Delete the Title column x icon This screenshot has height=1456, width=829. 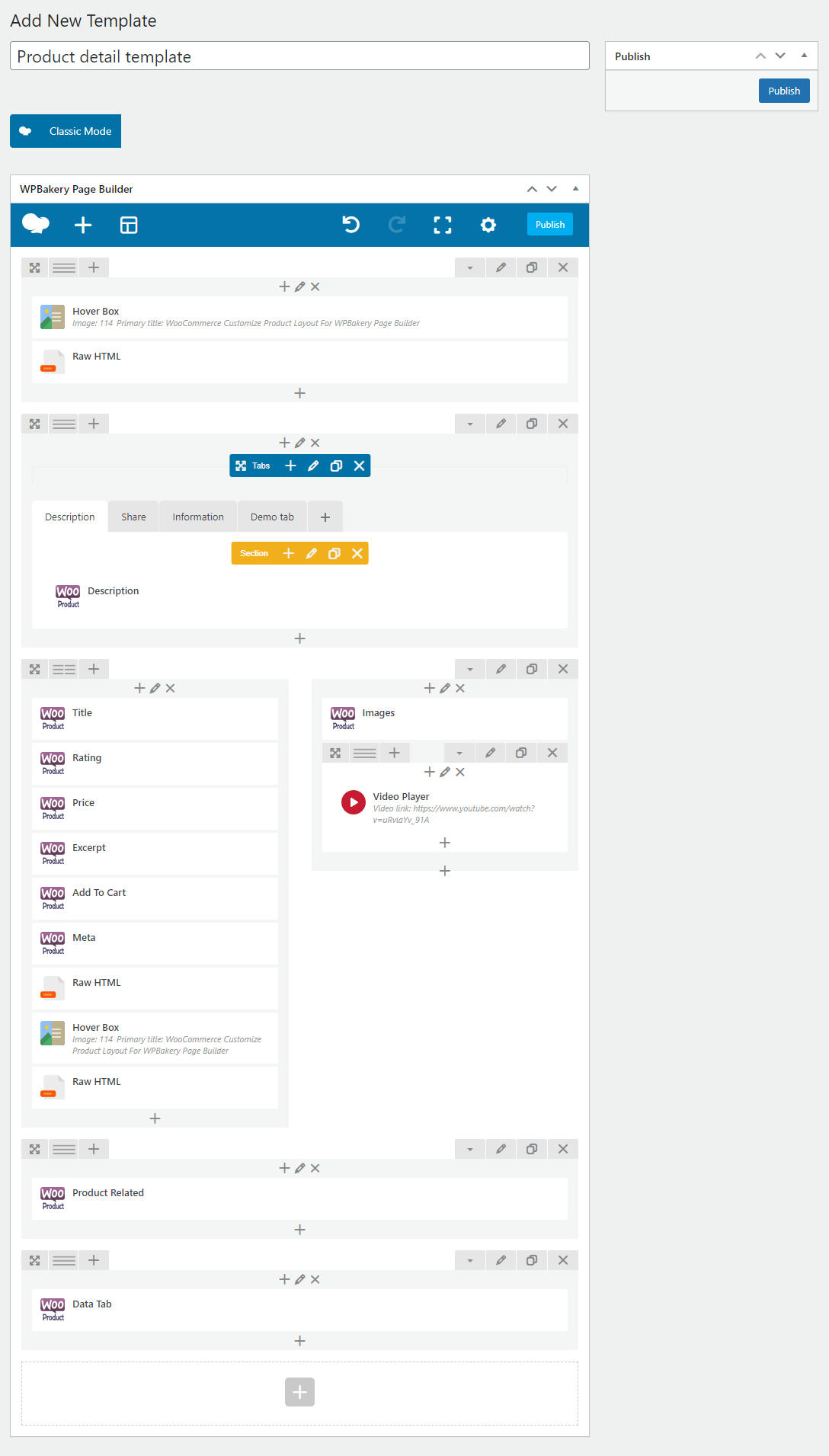tap(171, 688)
